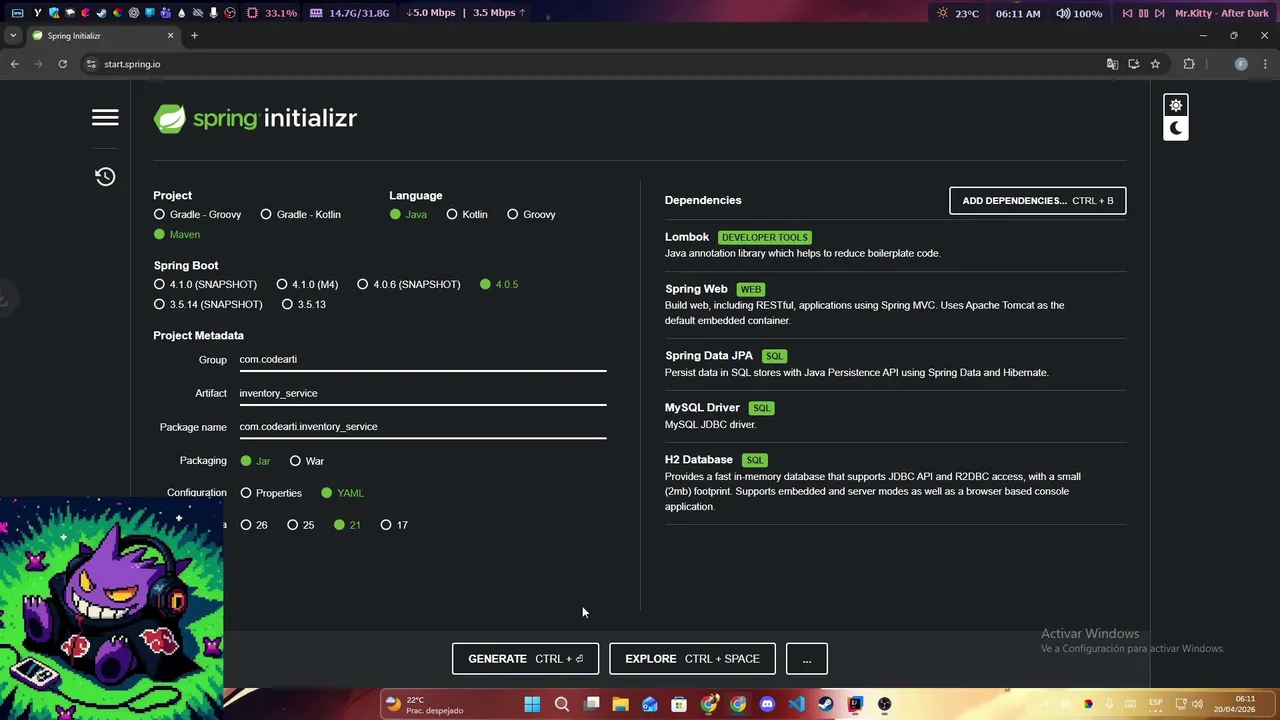Open Discord from taskbar
This screenshot has height=720, width=1280.
[x=767, y=705]
